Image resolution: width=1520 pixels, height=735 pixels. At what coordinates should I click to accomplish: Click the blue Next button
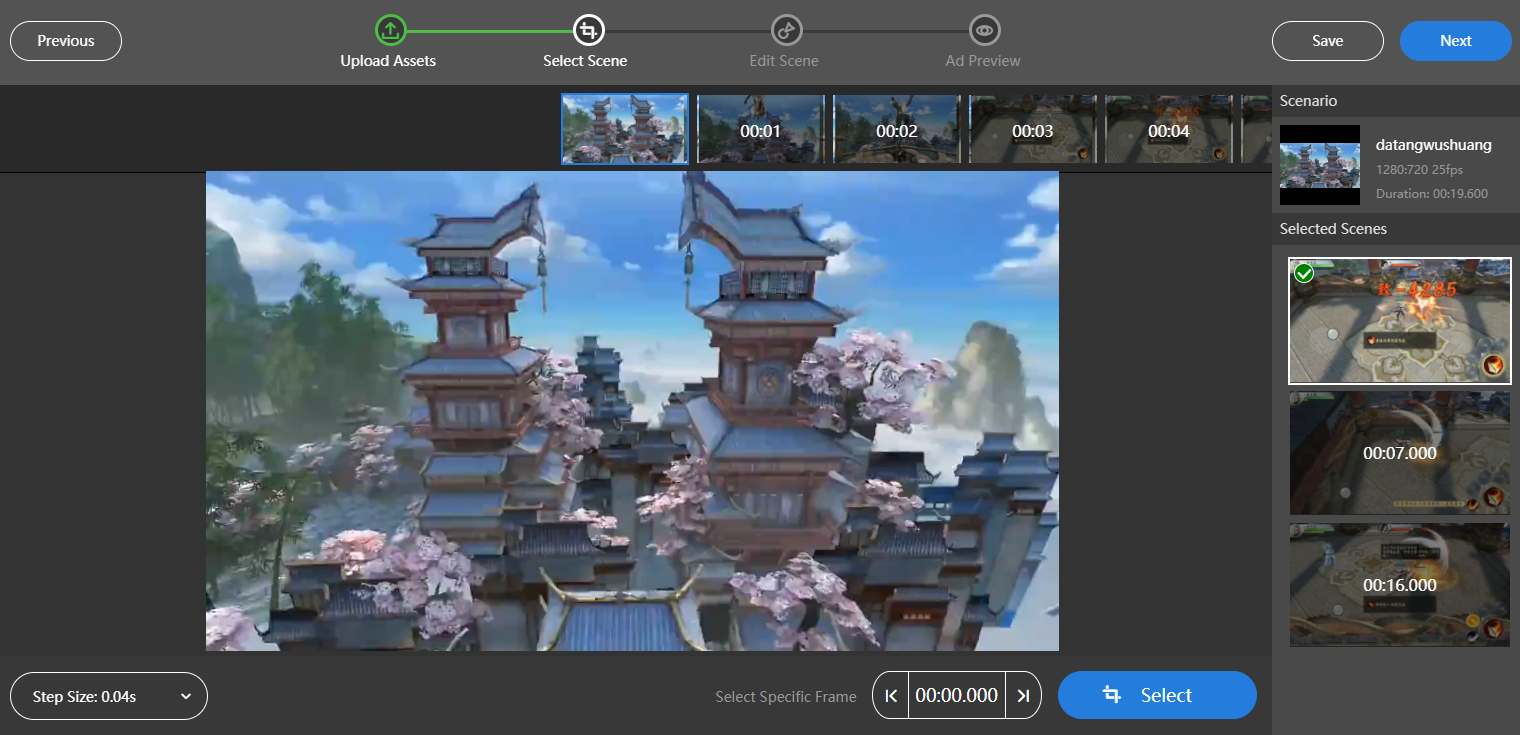pos(1456,41)
